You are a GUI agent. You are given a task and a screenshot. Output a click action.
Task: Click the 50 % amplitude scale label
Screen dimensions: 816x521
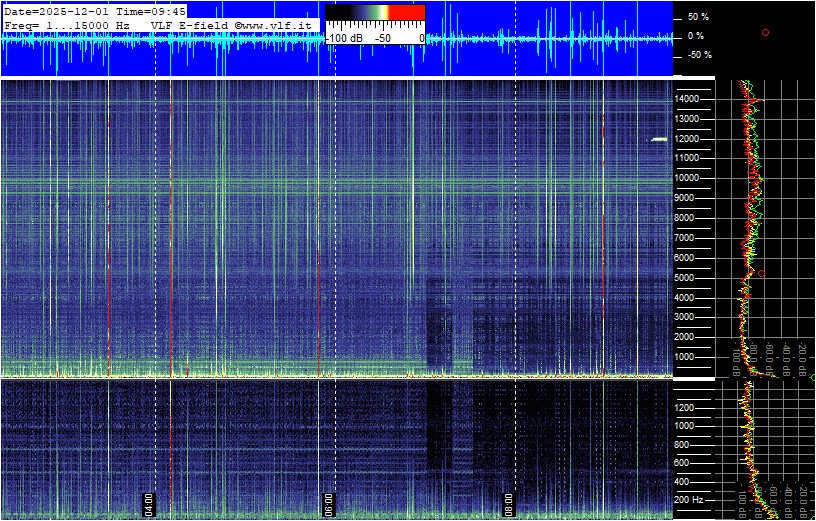[x=697, y=17]
